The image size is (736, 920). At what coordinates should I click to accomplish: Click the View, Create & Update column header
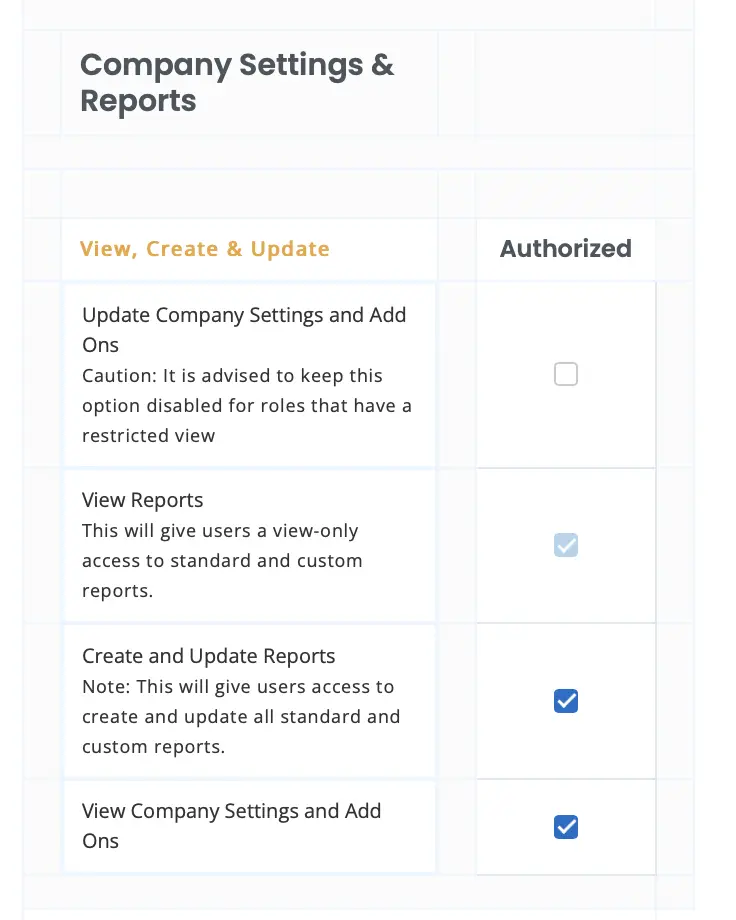pos(205,249)
